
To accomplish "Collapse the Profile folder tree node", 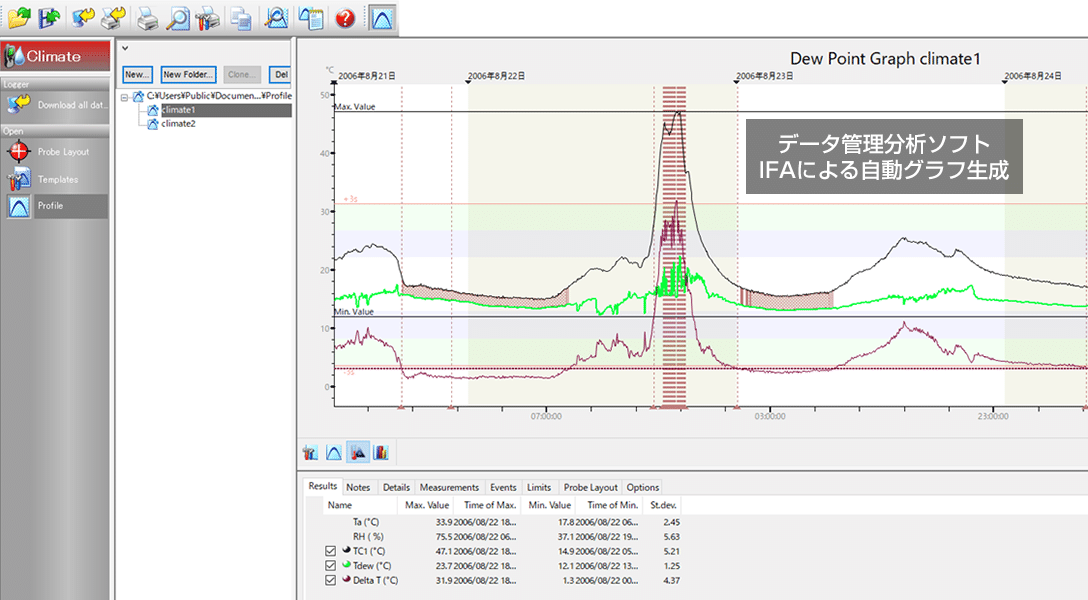I will click(x=125, y=97).
